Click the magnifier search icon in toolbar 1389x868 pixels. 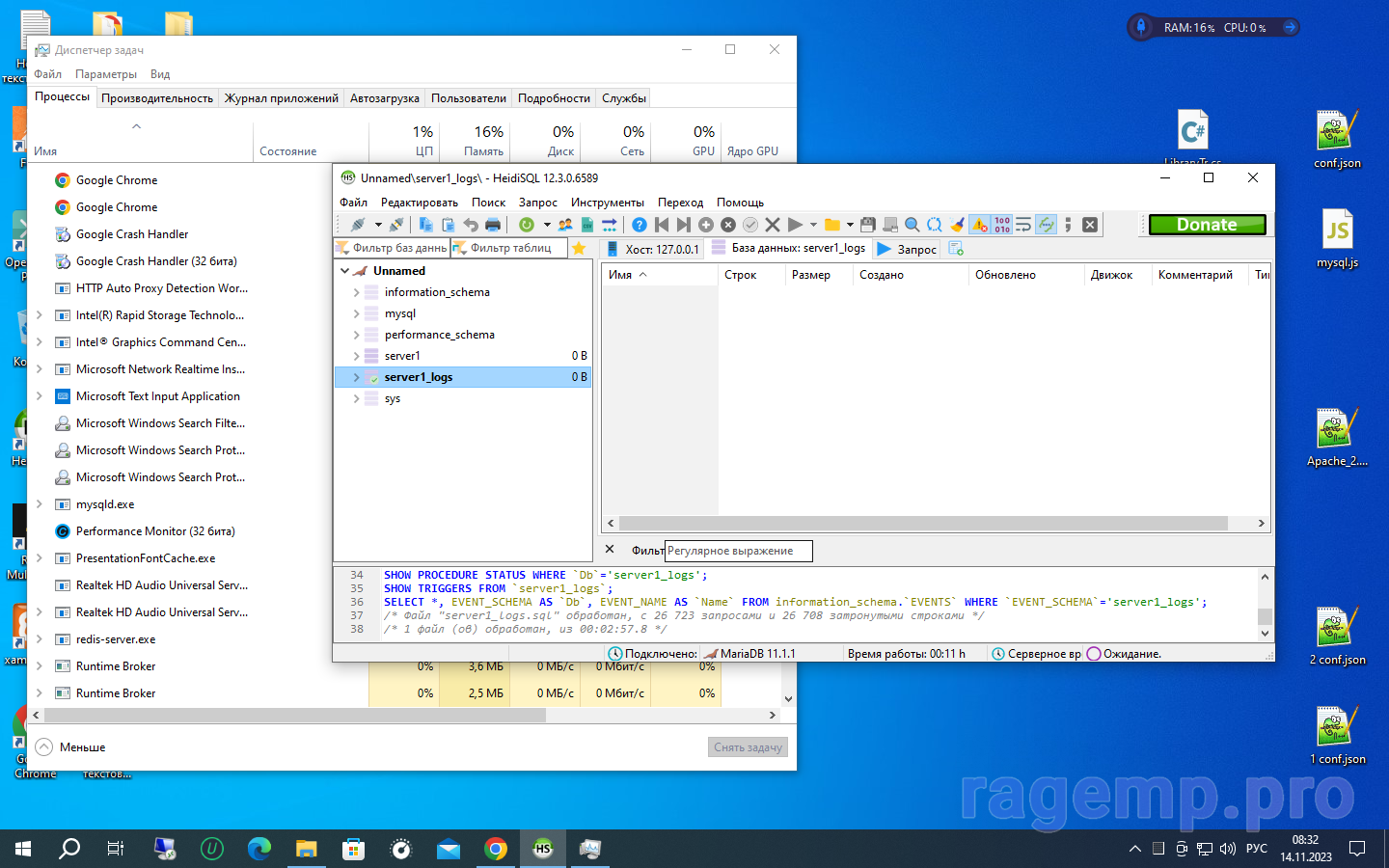point(912,225)
